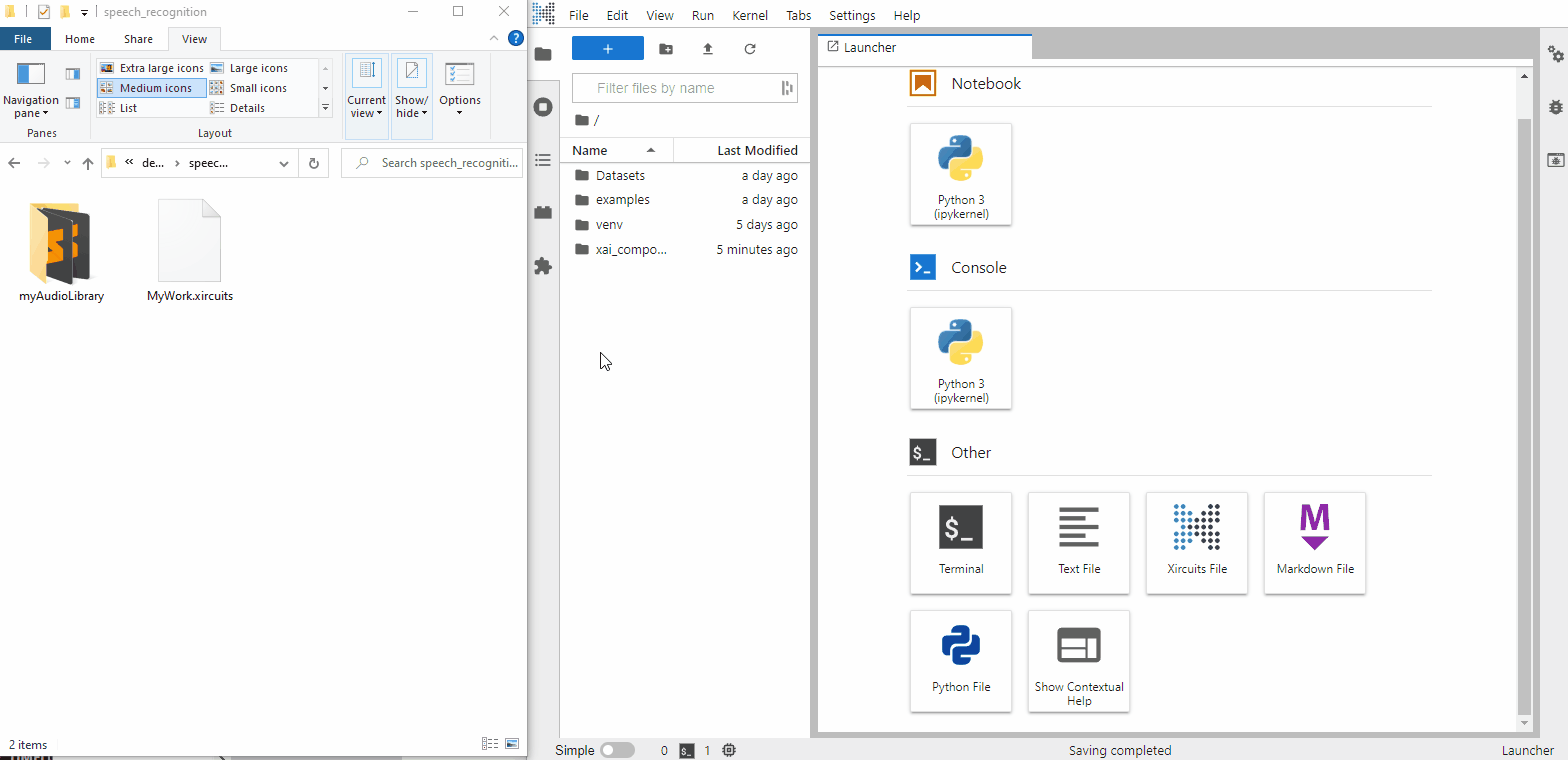This screenshot has height=760, width=1568.
Task: Launch a new Terminal from launcher
Action: (x=960, y=542)
